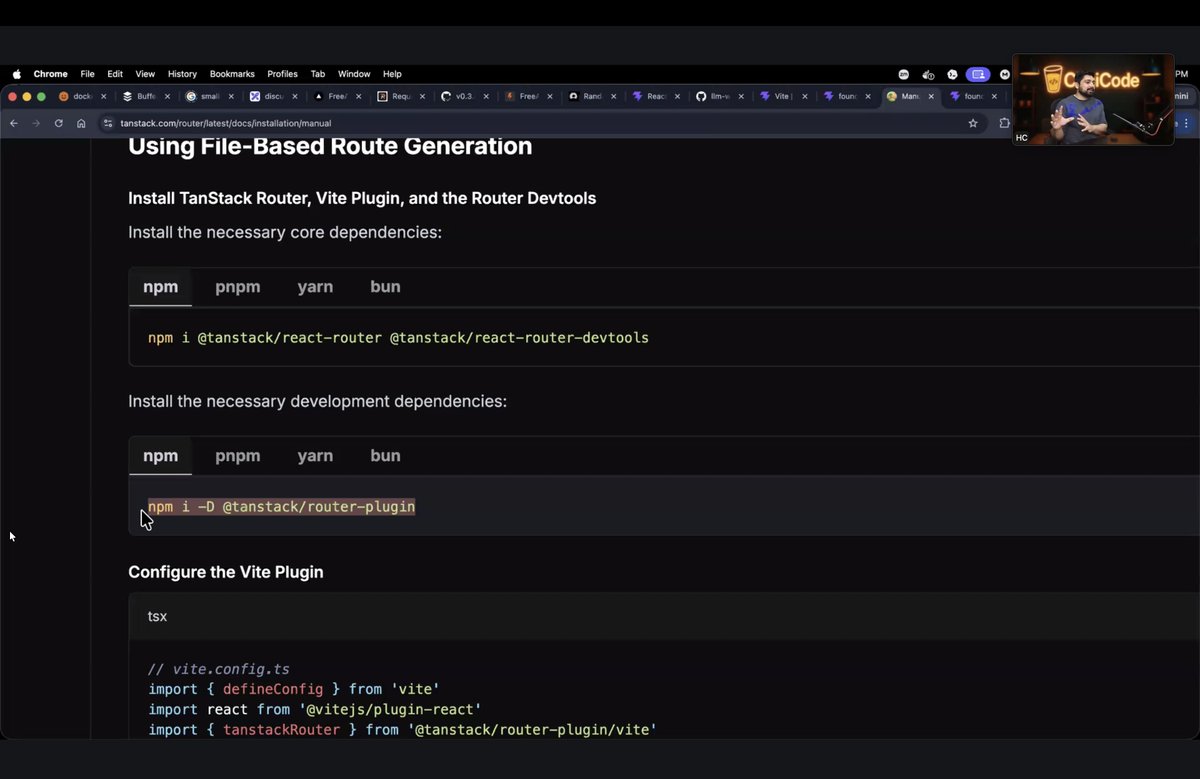Bookmark this page with the star icon
The image size is (1200, 779).
pyautogui.click(x=973, y=123)
